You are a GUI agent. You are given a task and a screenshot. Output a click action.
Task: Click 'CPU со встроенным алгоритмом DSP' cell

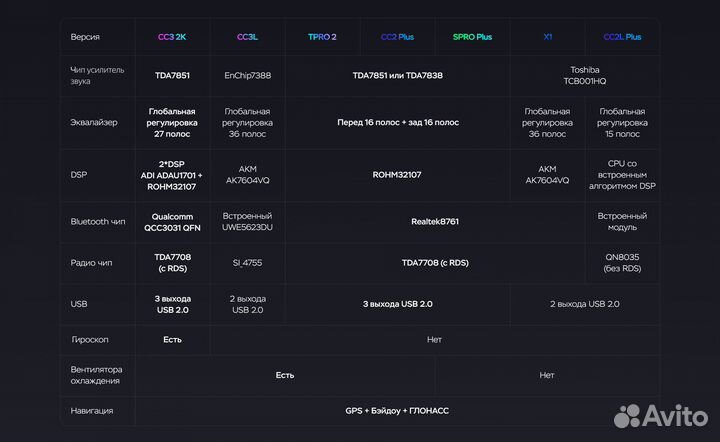pos(622,175)
